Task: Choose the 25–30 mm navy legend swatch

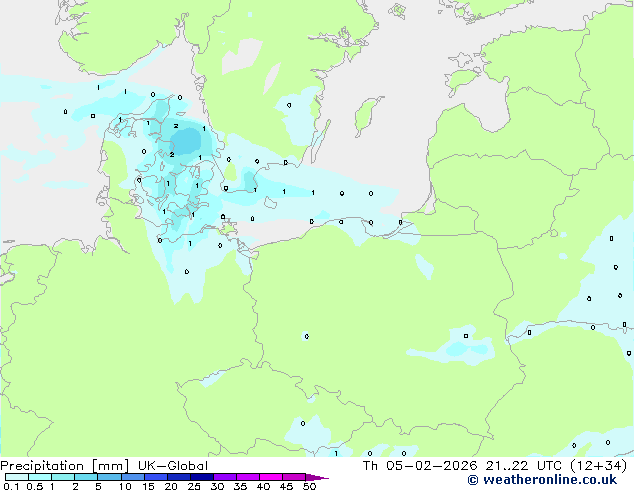Action: coord(202,477)
